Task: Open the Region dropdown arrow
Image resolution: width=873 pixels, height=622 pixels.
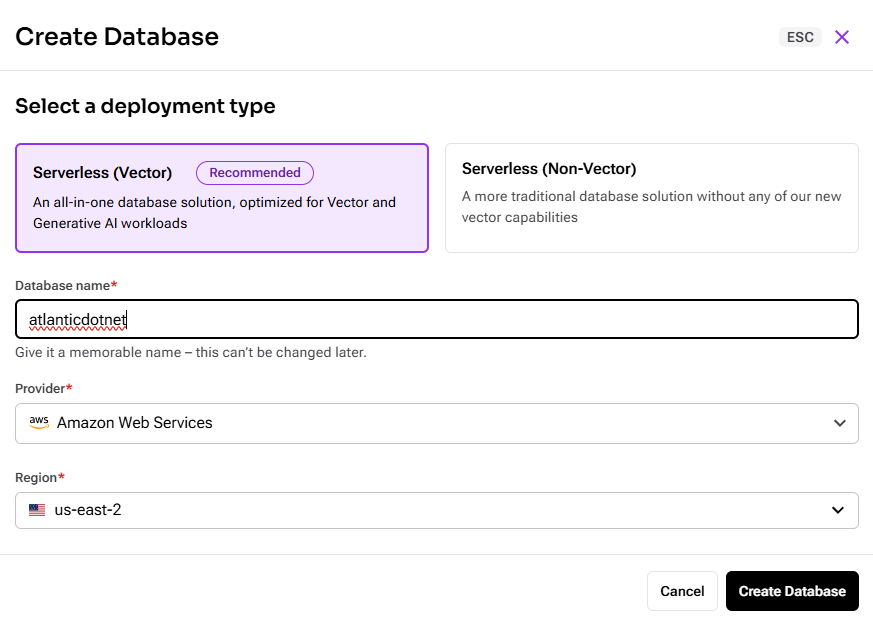Action: [838, 511]
